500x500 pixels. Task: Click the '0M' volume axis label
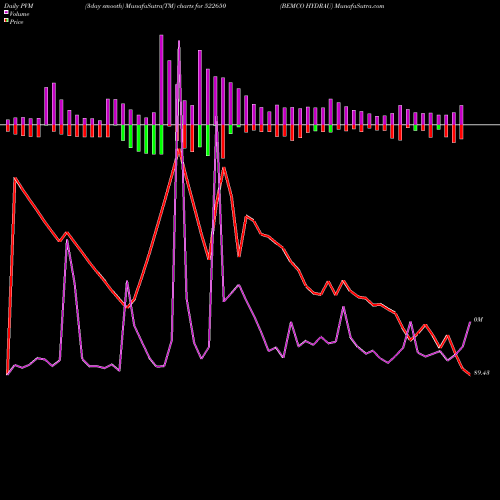click(478, 320)
